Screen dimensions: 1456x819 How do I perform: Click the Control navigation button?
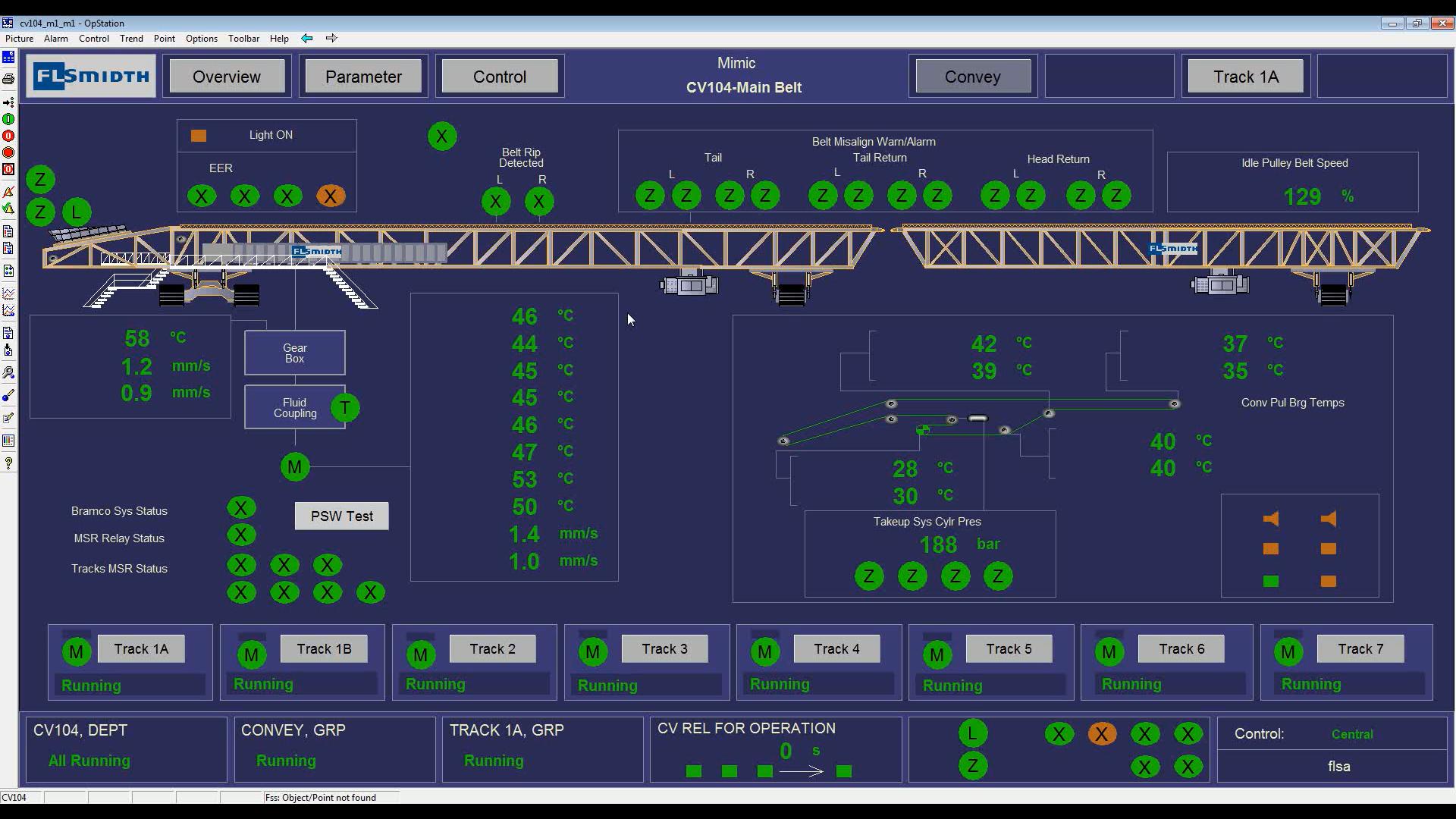(x=499, y=77)
